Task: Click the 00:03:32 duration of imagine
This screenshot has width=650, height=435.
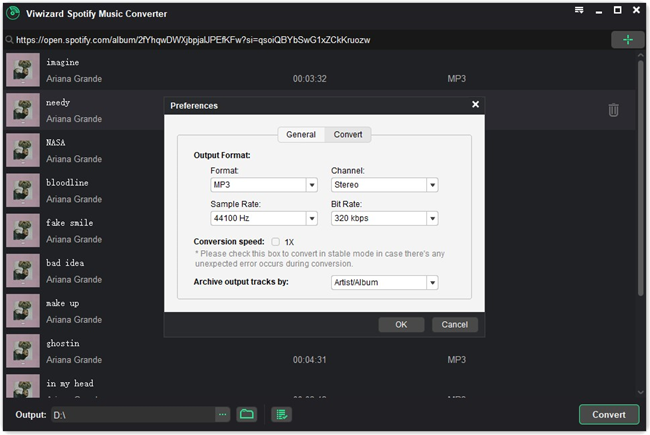Action: click(x=310, y=79)
